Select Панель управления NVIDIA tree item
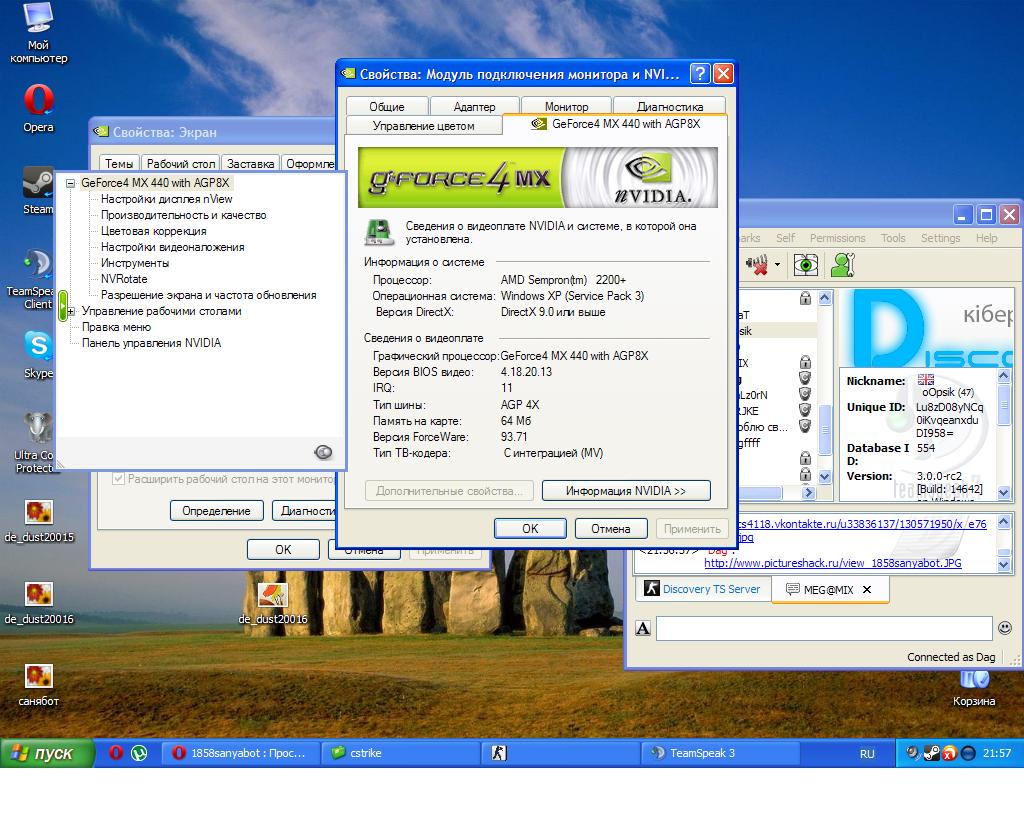Image resolution: width=1024 pixels, height=824 pixels. (152, 343)
